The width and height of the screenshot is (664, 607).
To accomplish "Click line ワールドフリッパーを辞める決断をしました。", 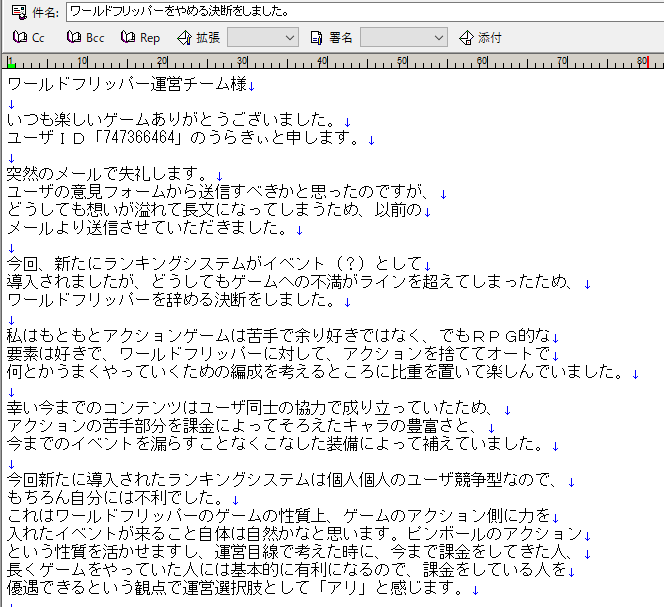I will point(173,300).
